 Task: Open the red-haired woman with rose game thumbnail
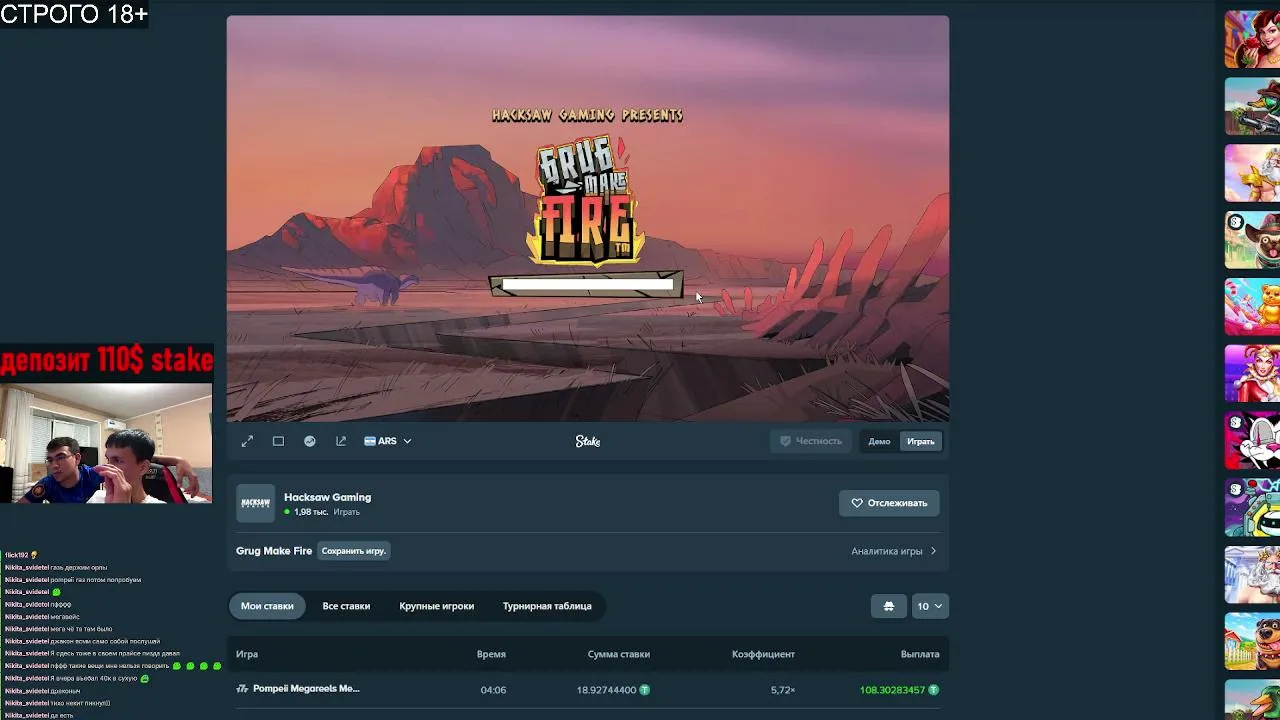pos(1252,39)
